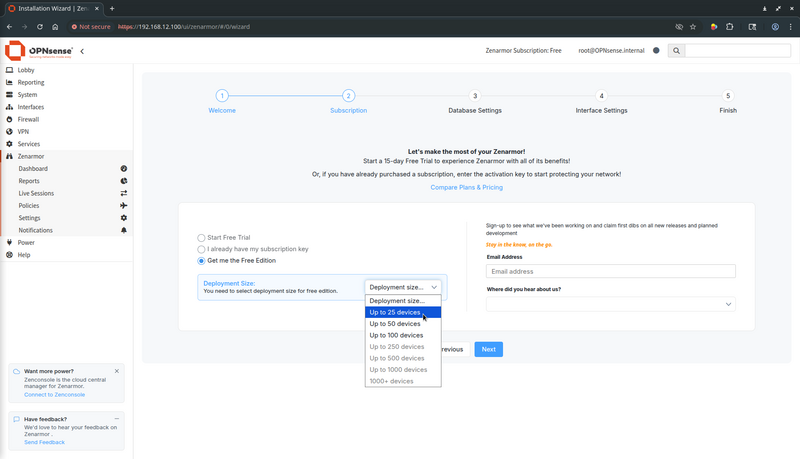Choose Up to 100 devices
Image resolution: width=800 pixels, height=459 pixels.
coord(403,335)
